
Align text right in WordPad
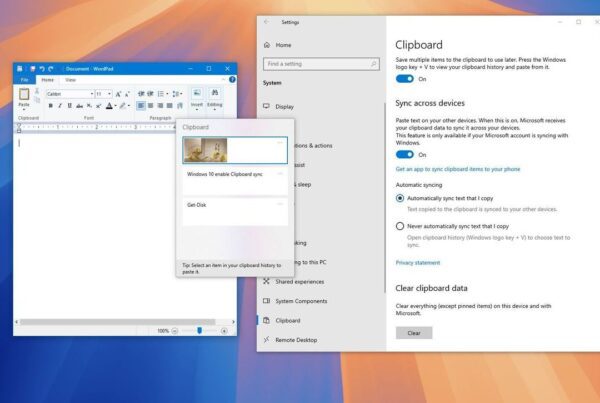click(x=160, y=106)
